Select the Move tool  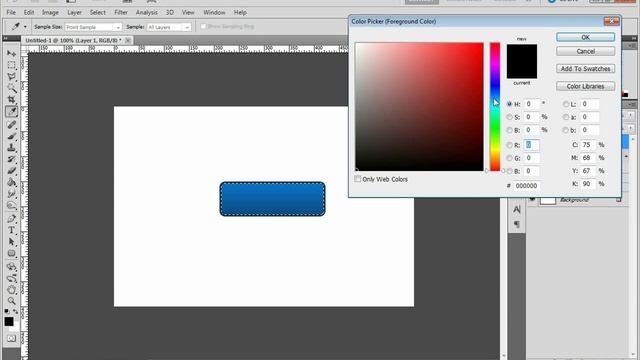pos(11,53)
